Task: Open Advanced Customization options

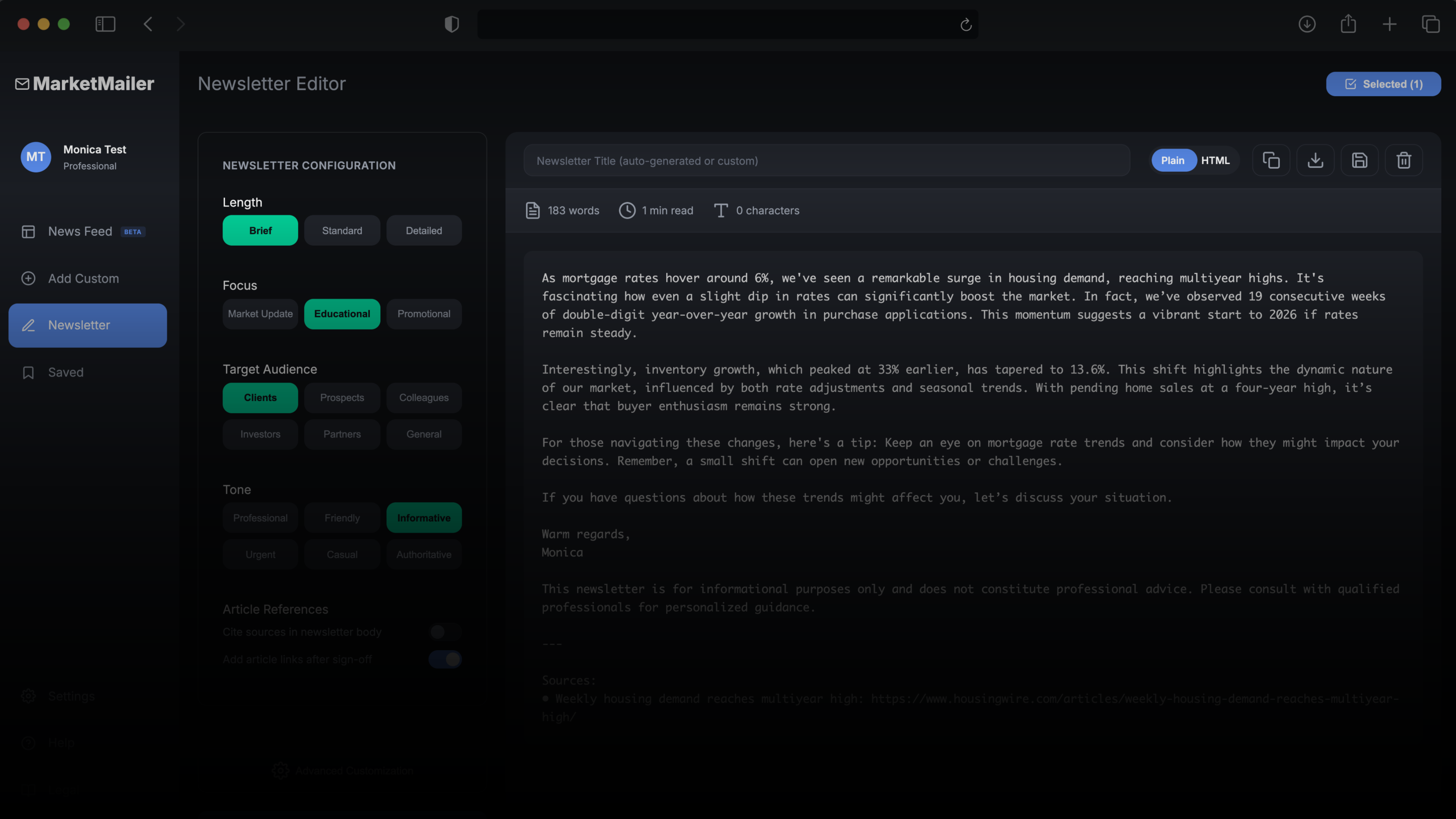Action: [x=342, y=770]
